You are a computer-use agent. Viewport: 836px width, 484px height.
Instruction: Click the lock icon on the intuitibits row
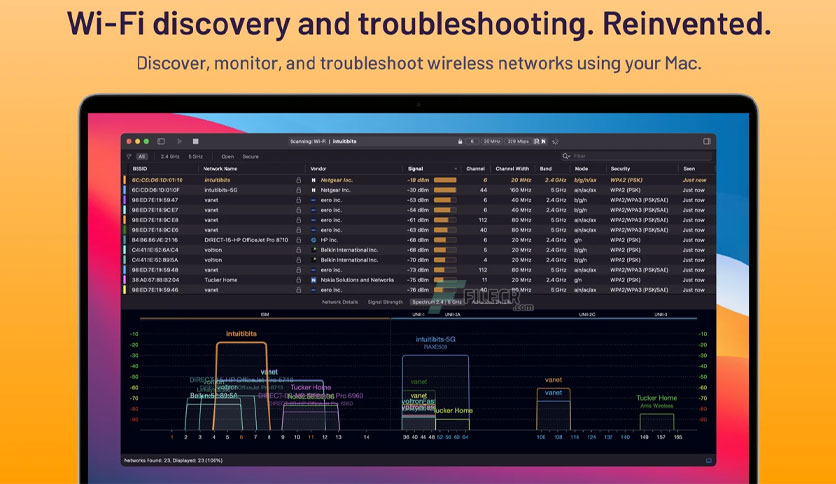tap(299, 180)
